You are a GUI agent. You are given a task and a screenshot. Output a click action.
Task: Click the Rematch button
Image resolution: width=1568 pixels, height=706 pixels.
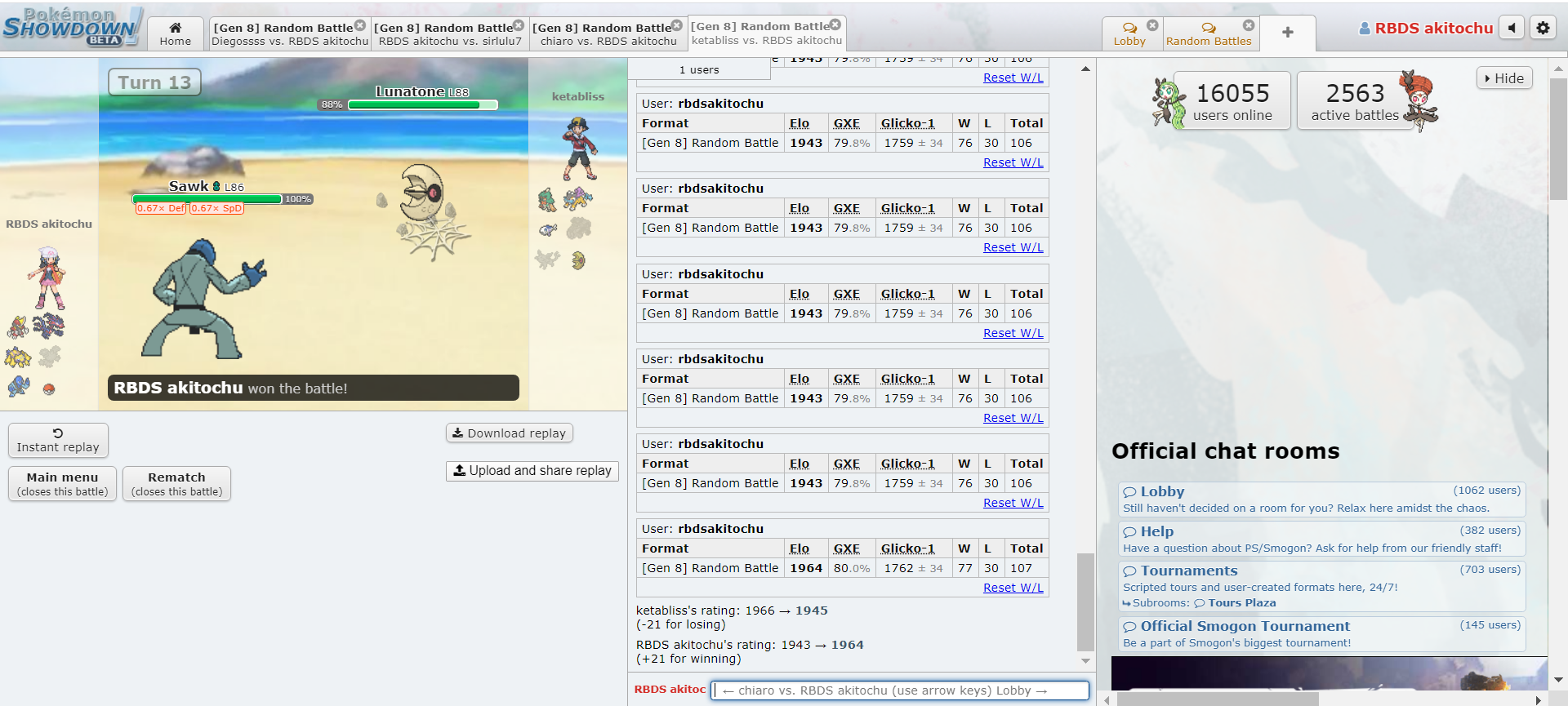coord(176,483)
